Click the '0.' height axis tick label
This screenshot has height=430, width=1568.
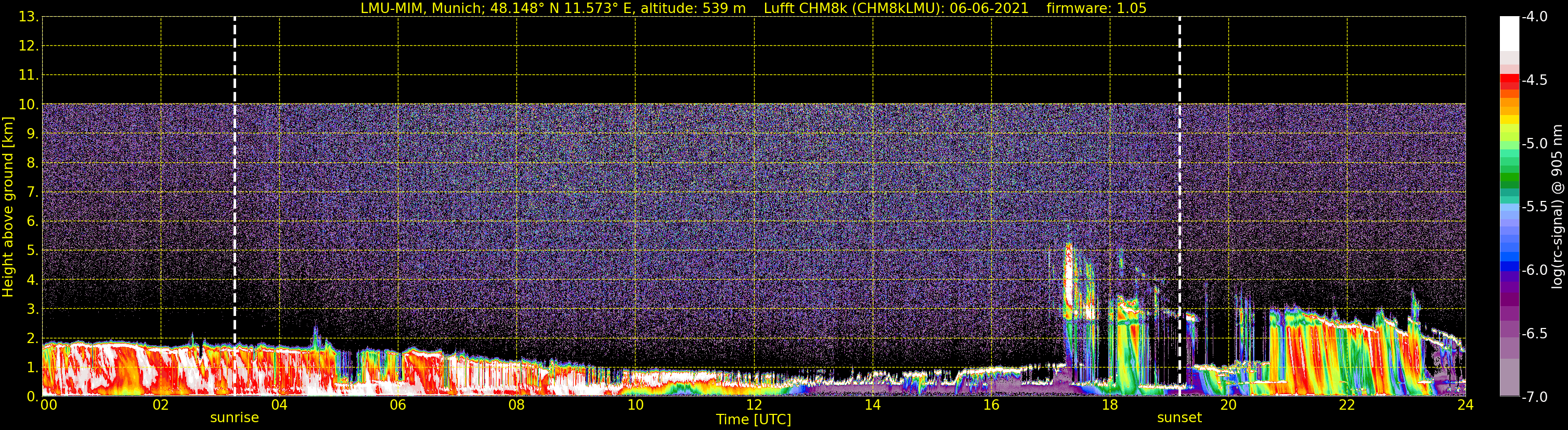click(x=33, y=397)
